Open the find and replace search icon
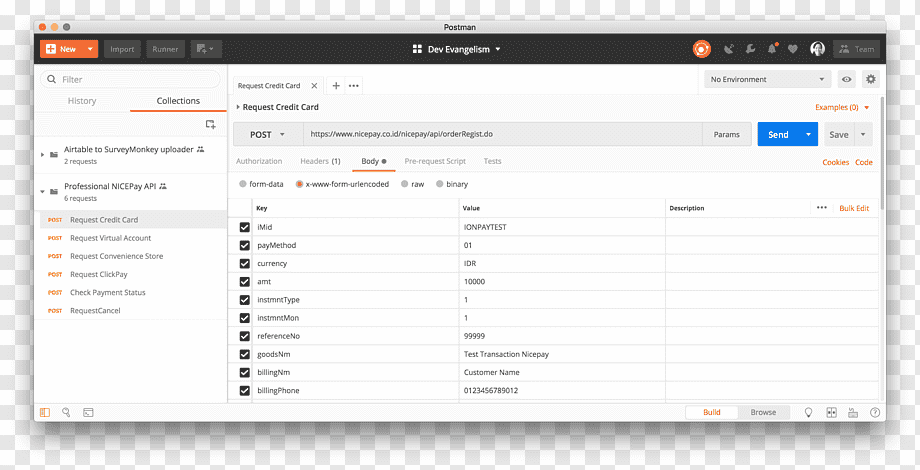Viewport: 920px width, 470px height. coord(66,412)
